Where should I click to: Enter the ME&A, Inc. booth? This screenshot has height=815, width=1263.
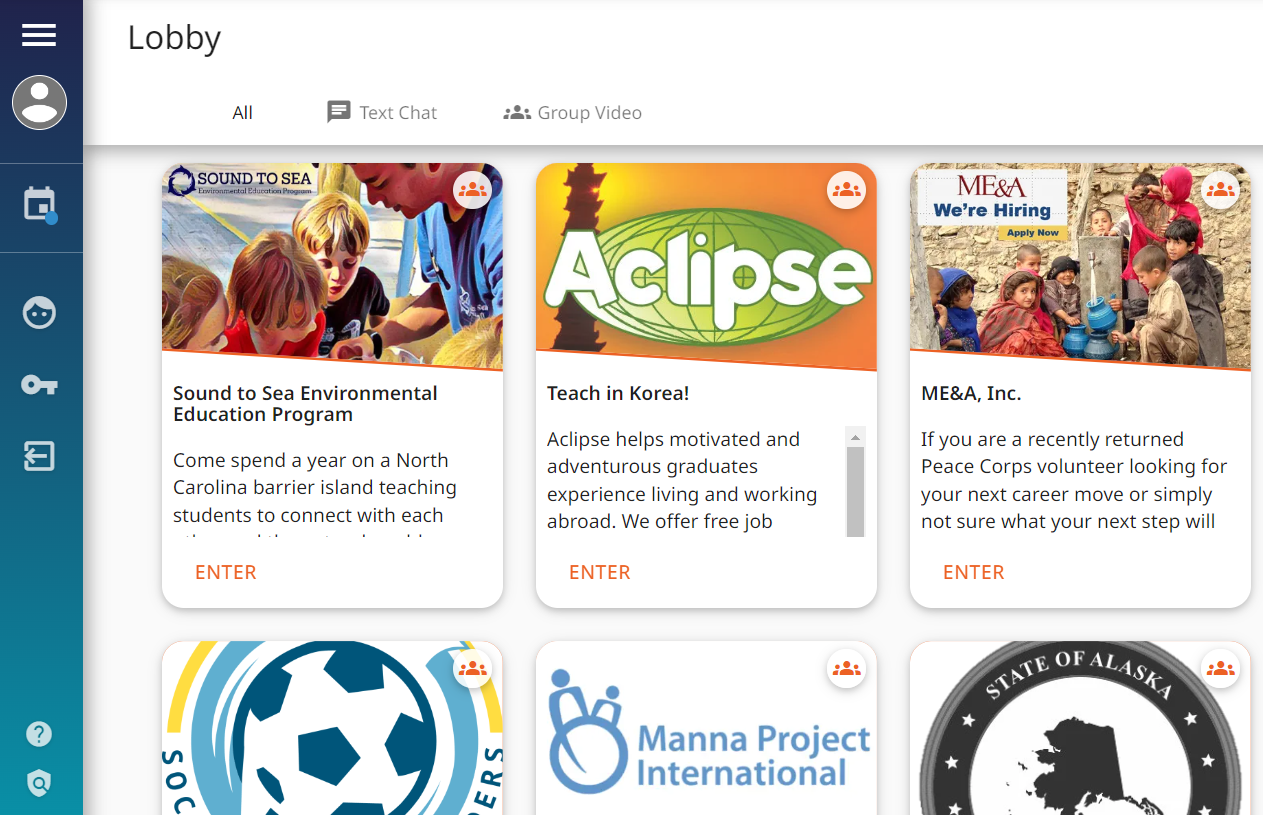point(974,572)
